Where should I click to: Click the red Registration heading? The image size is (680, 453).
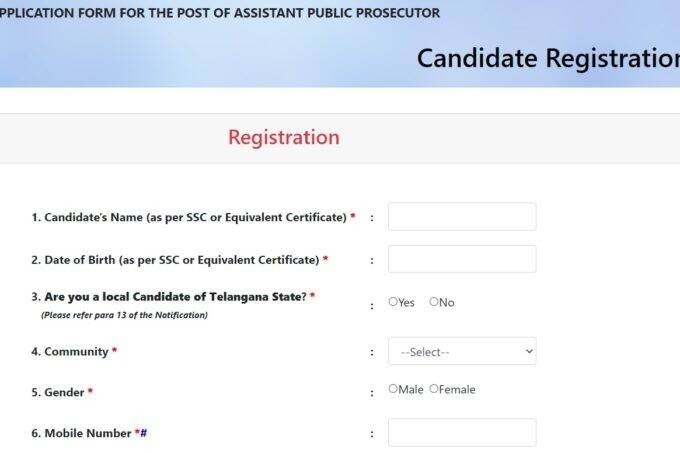coord(283,138)
